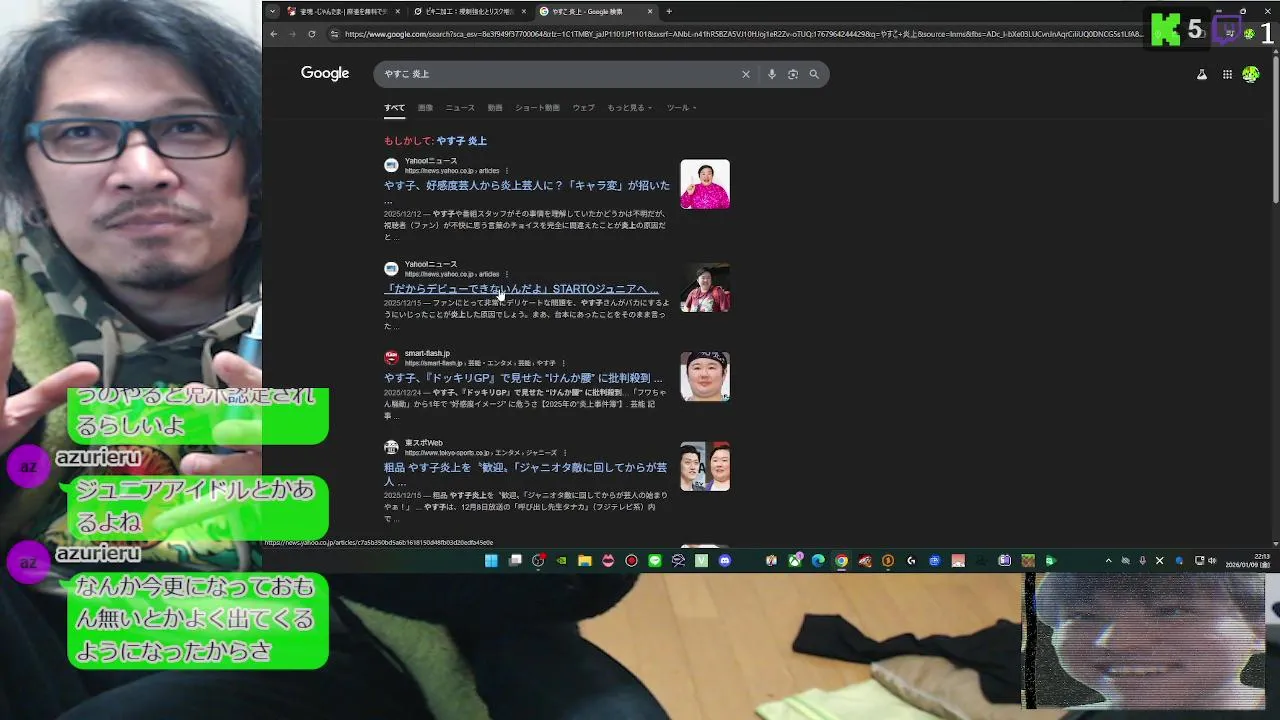
Task: Click the Chrome icon on the taskbar
Action: point(841,561)
